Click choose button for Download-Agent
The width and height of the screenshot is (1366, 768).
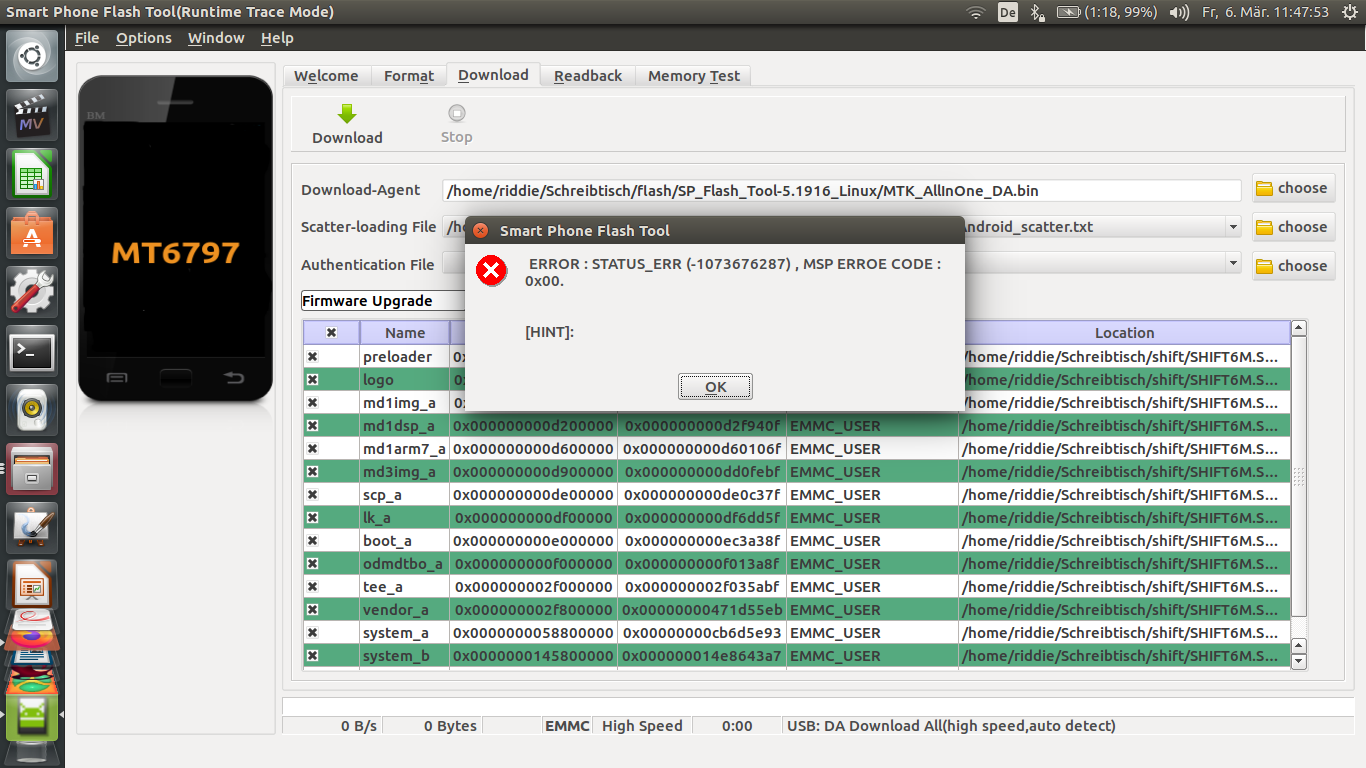(x=1292, y=188)
